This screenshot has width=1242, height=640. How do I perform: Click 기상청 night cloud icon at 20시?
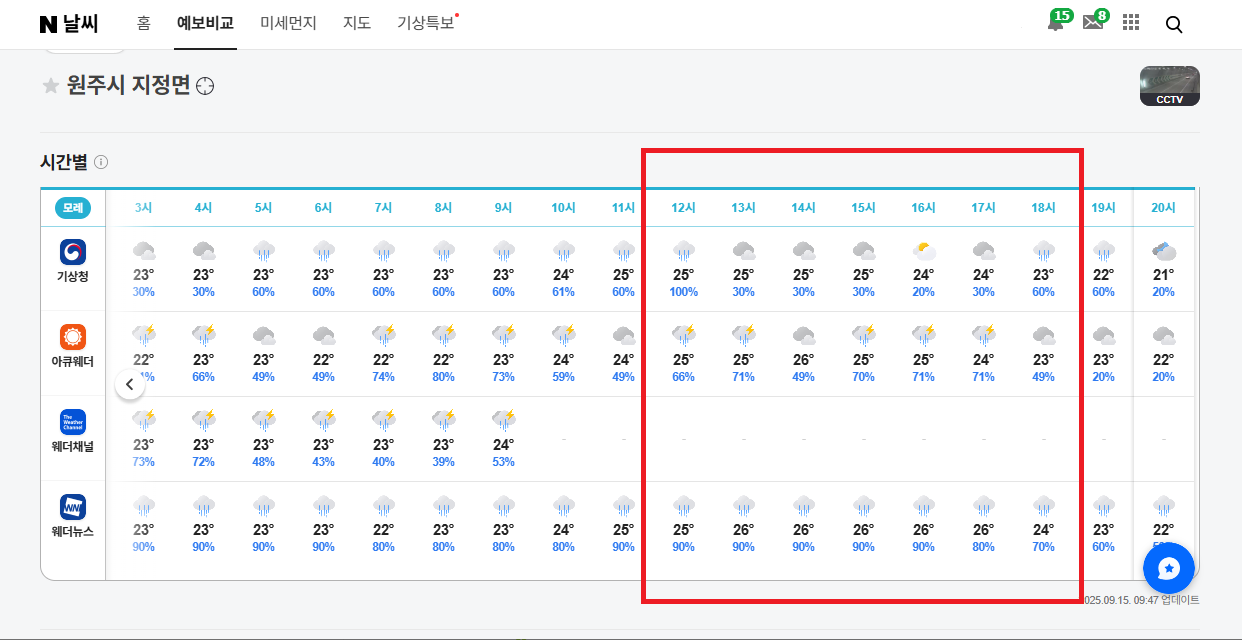pyautogui.click(x=1164, y=251)
